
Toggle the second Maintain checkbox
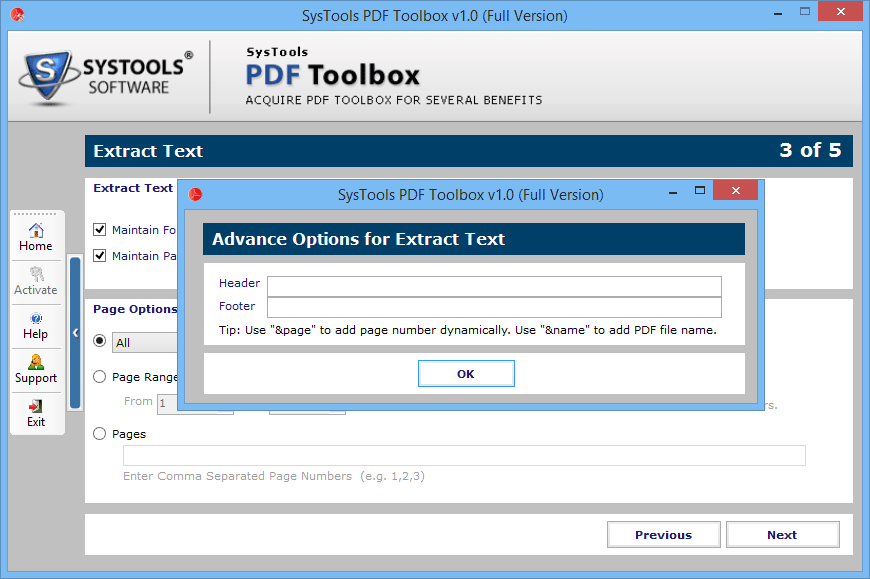click(x=99, y=255)
